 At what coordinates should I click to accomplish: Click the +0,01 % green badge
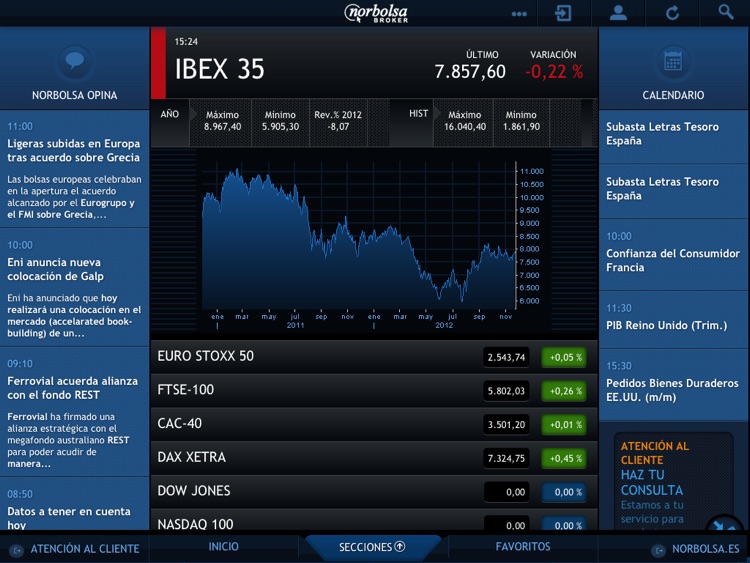(x=564, y=424)
